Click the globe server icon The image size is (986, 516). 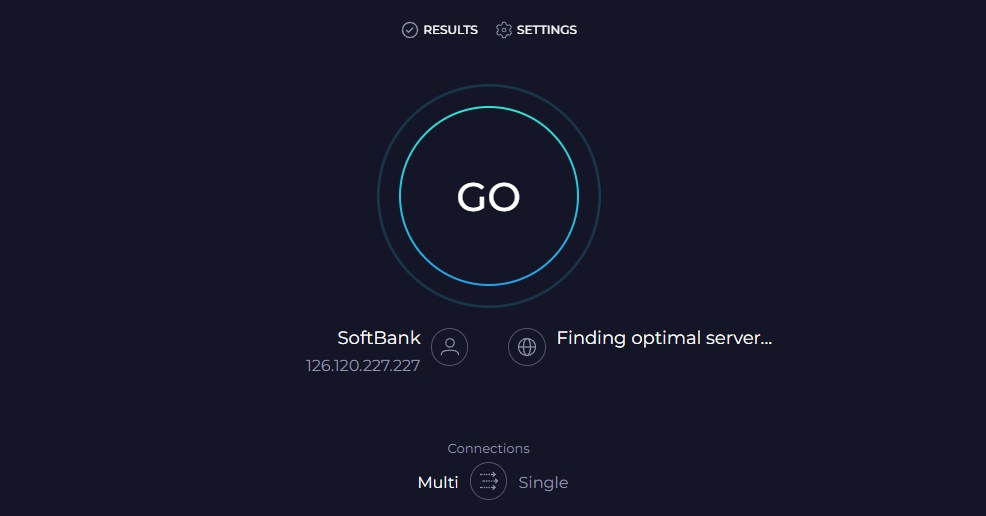[527, 347]
